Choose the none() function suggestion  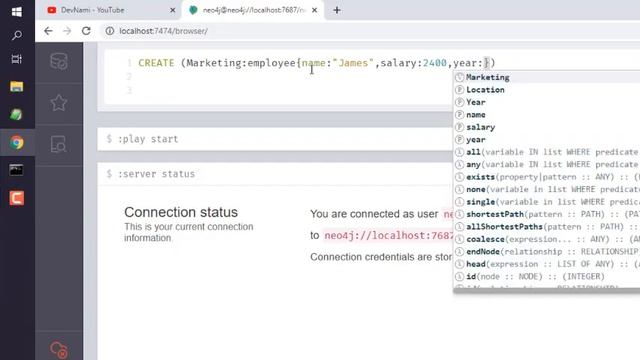547,189
